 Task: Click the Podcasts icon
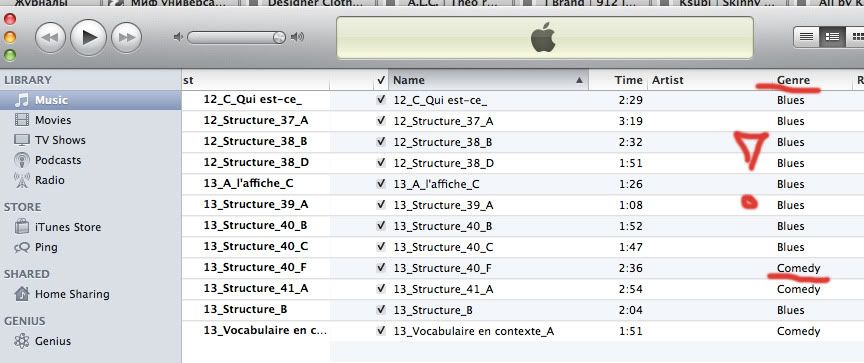21,160
